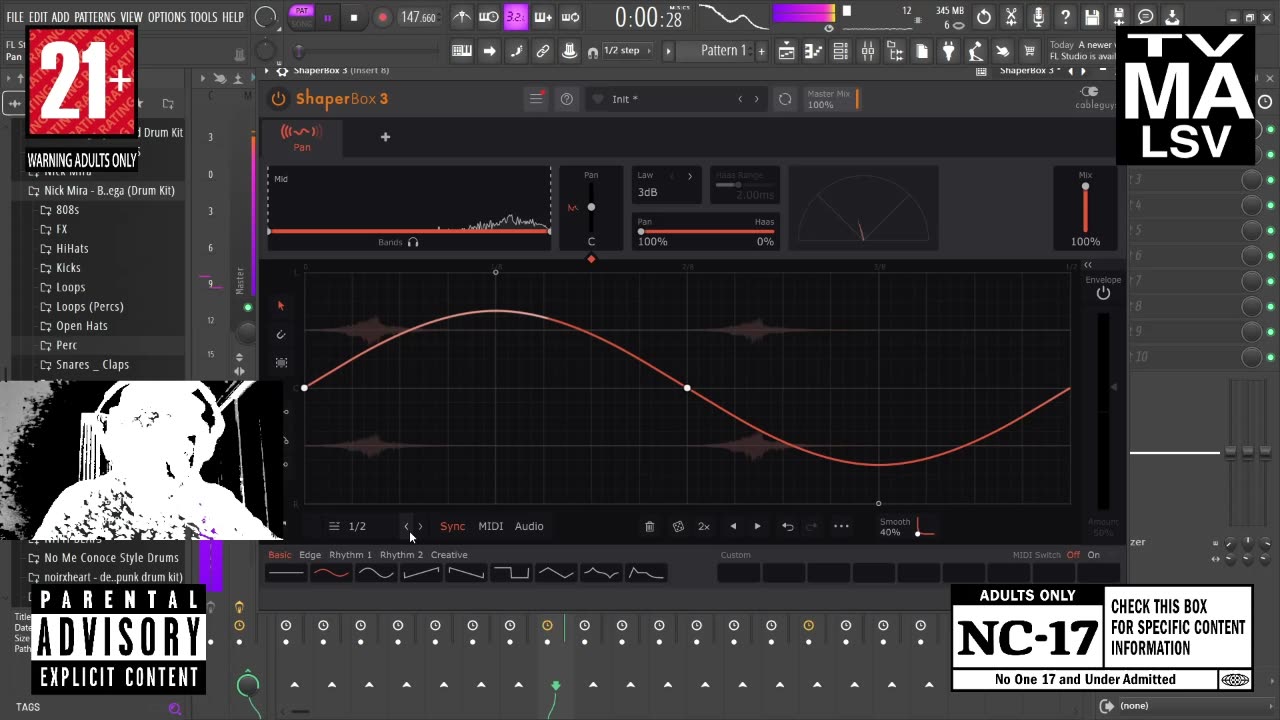Favorite the Init preset with heart icon
1280x720 pixels.
[598, 99]
